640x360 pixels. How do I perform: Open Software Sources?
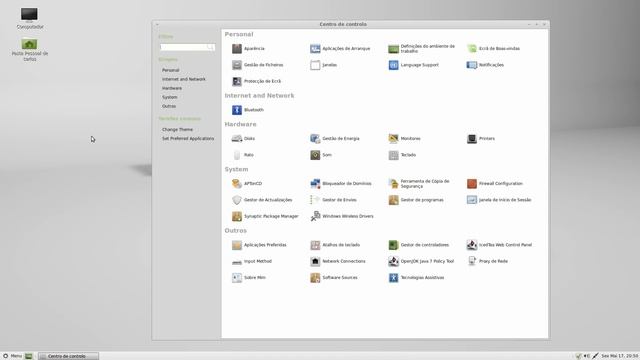[334, 277]
